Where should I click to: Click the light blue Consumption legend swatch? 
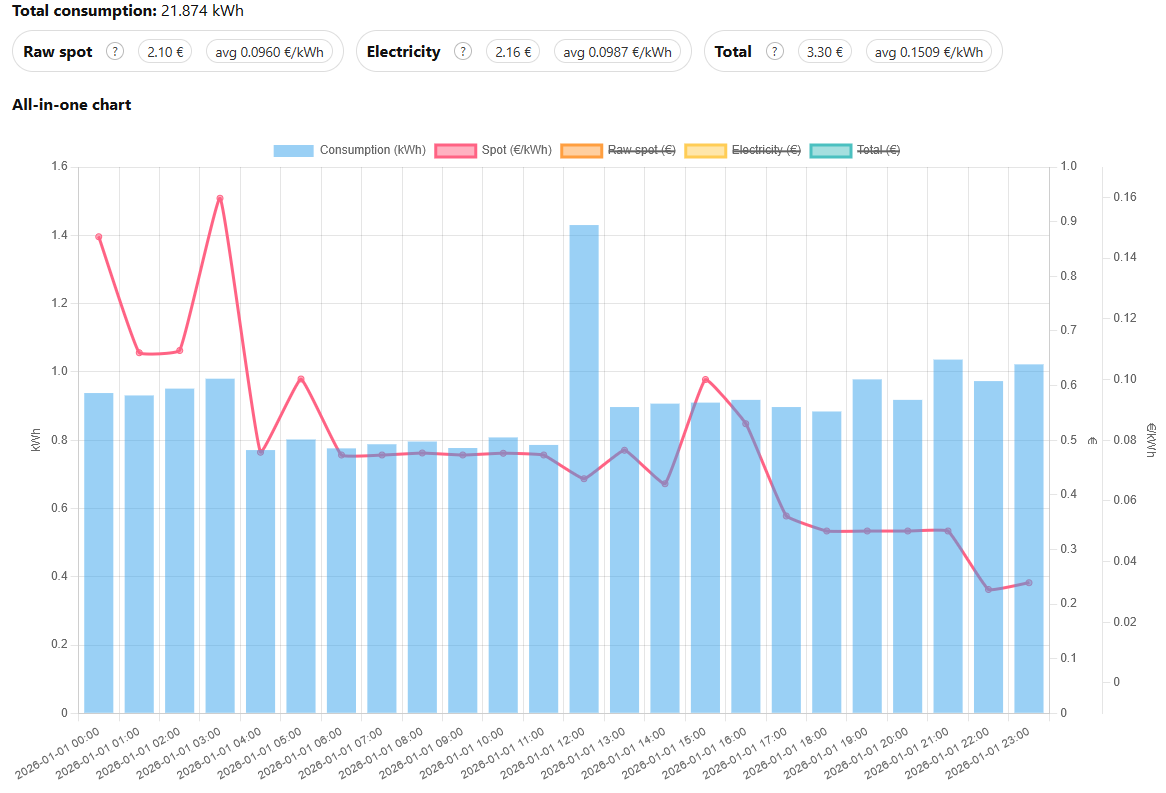pos(293,150)
